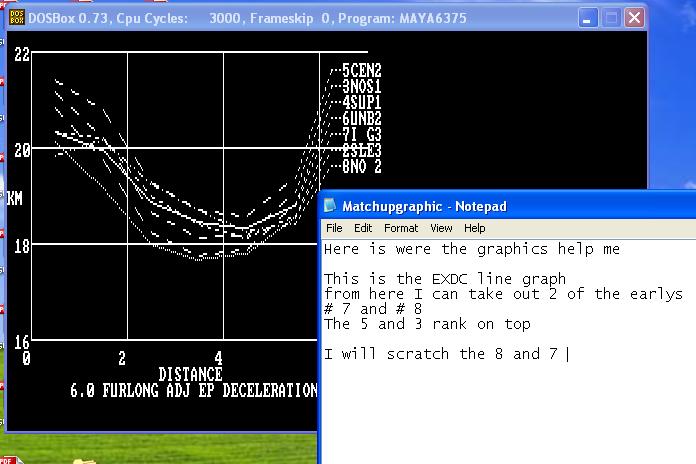Screen dimensions: 696x464
Task: Click legend label 5CEN2 in DOSBox
Action: pos(362,70)
